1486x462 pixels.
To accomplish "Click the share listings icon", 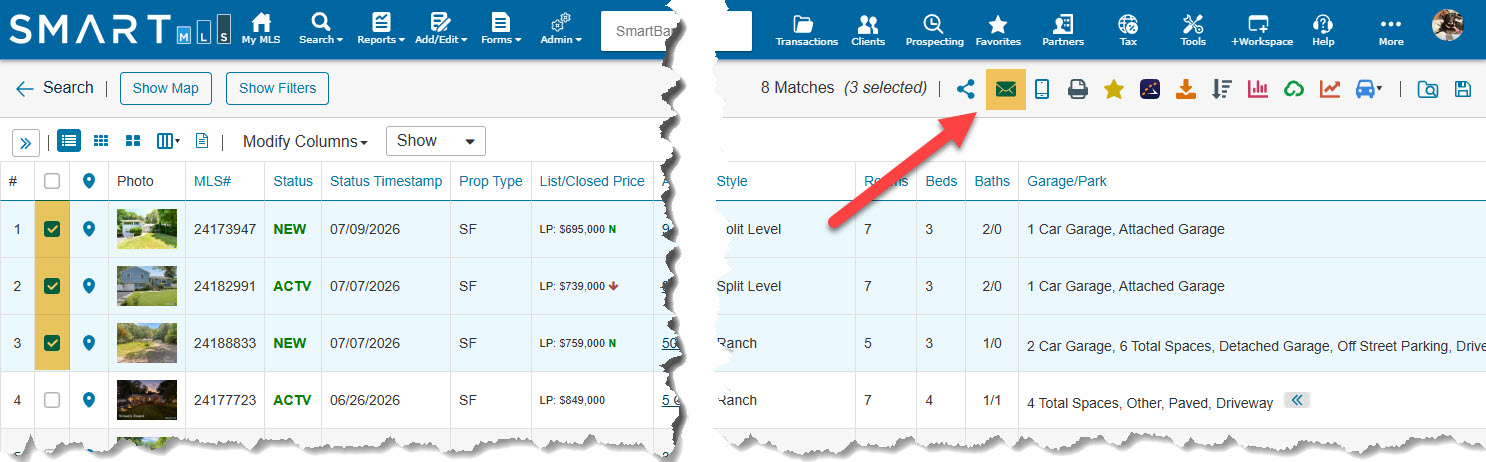I will [x=965, y=89].
